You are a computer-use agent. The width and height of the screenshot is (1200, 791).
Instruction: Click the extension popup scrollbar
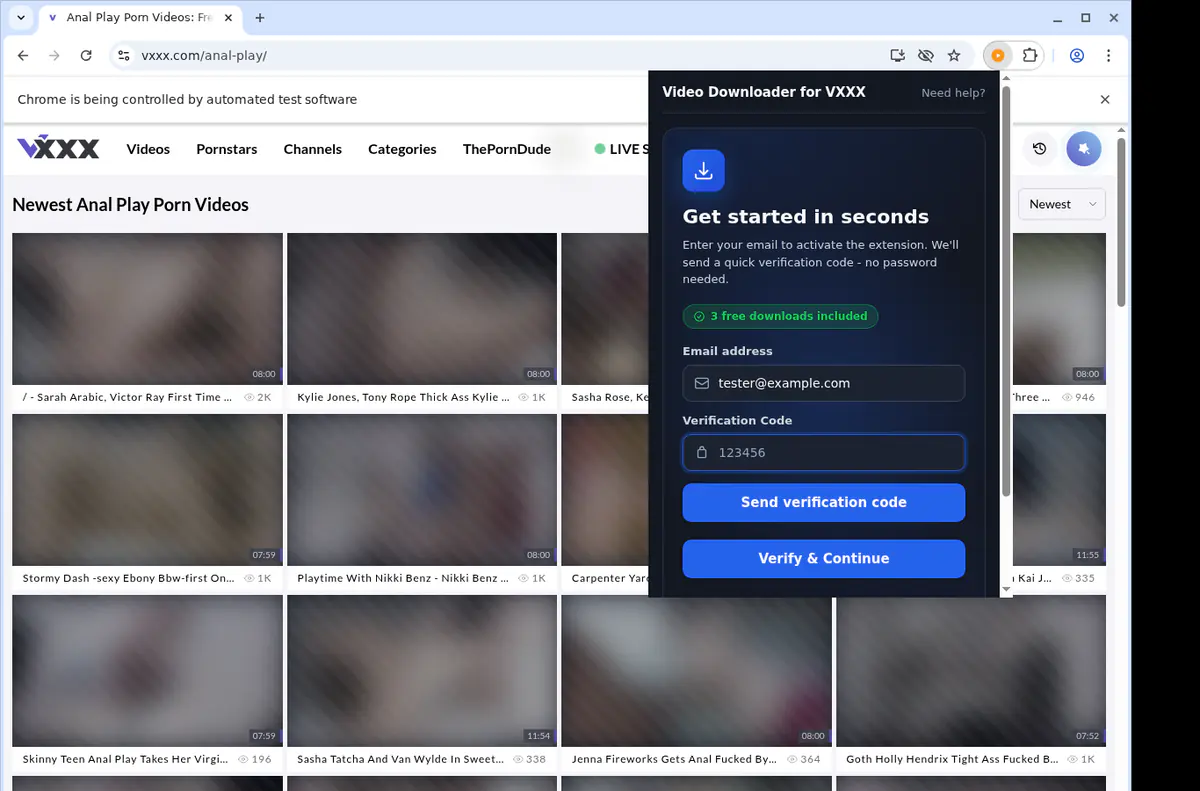pos(1006,290)
